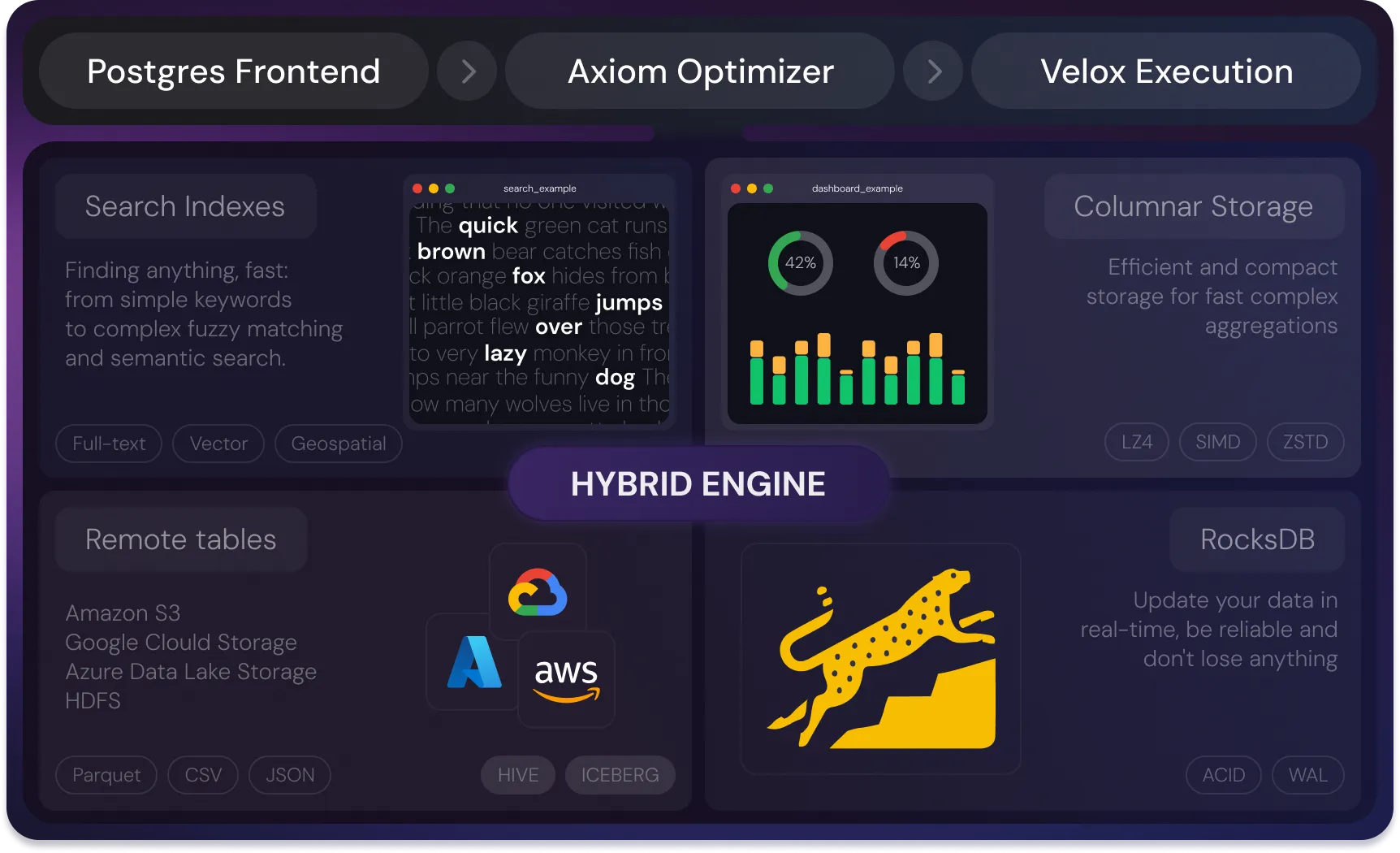Choose the Geospatial tag

point(339,444)
